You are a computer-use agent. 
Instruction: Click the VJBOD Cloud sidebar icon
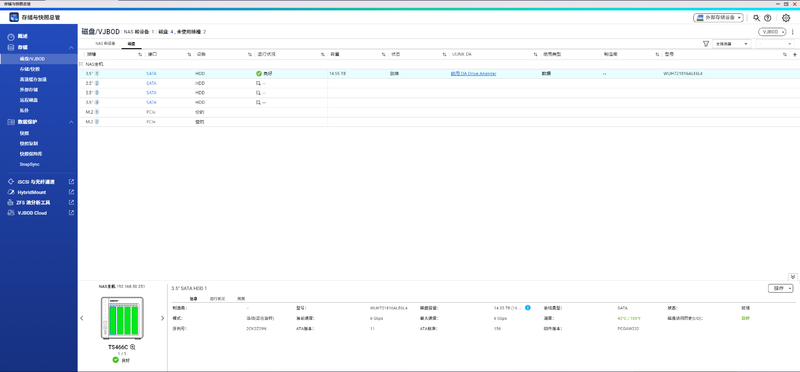[x=11, y=213]
